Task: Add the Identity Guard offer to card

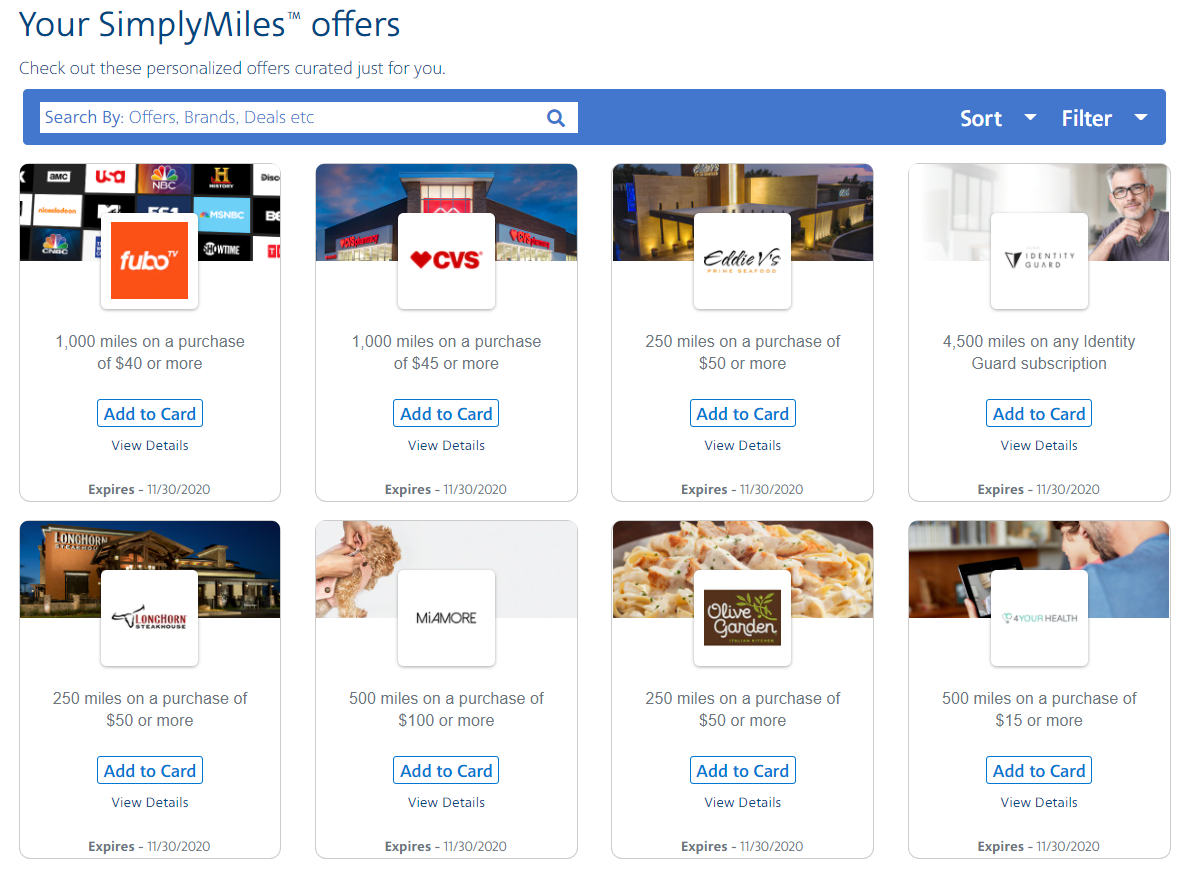Action: click(1039, 413)
